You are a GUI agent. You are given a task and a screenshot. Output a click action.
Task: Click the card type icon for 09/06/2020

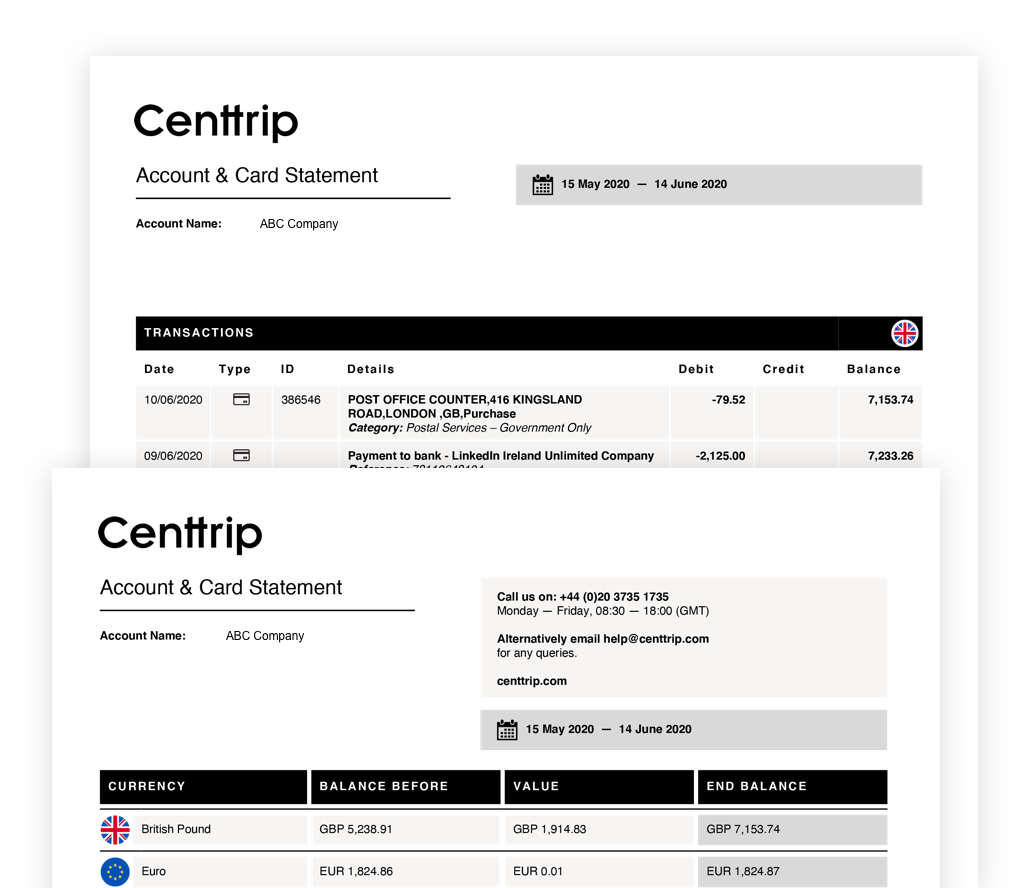(x=241, y=455)
